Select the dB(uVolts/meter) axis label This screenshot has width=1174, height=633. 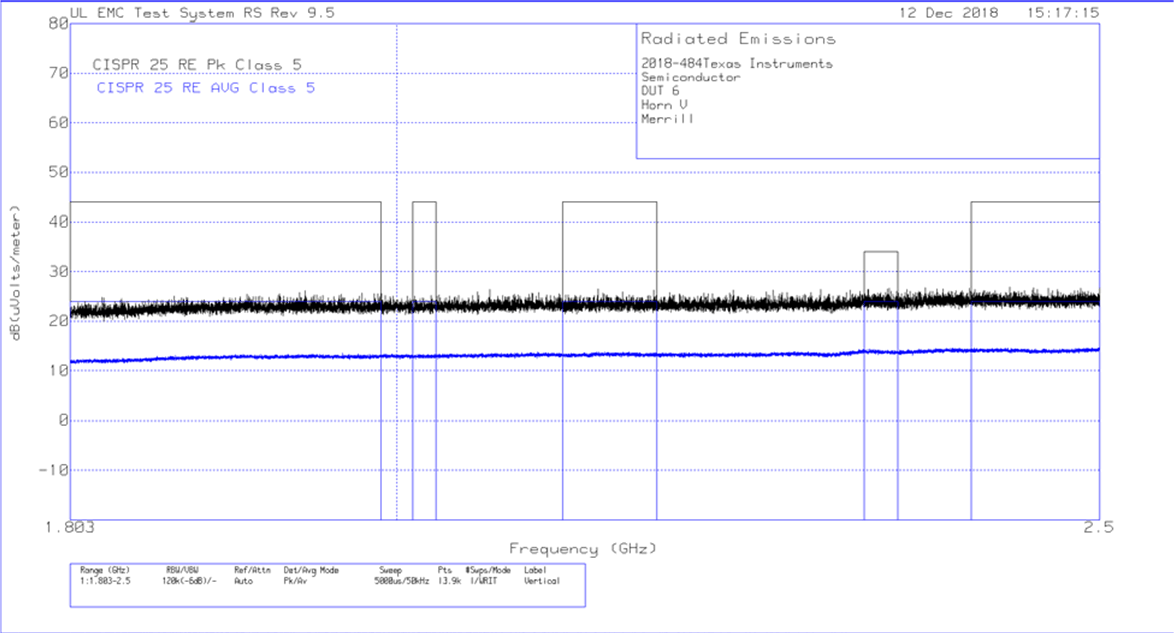click(x=14, y=270)
